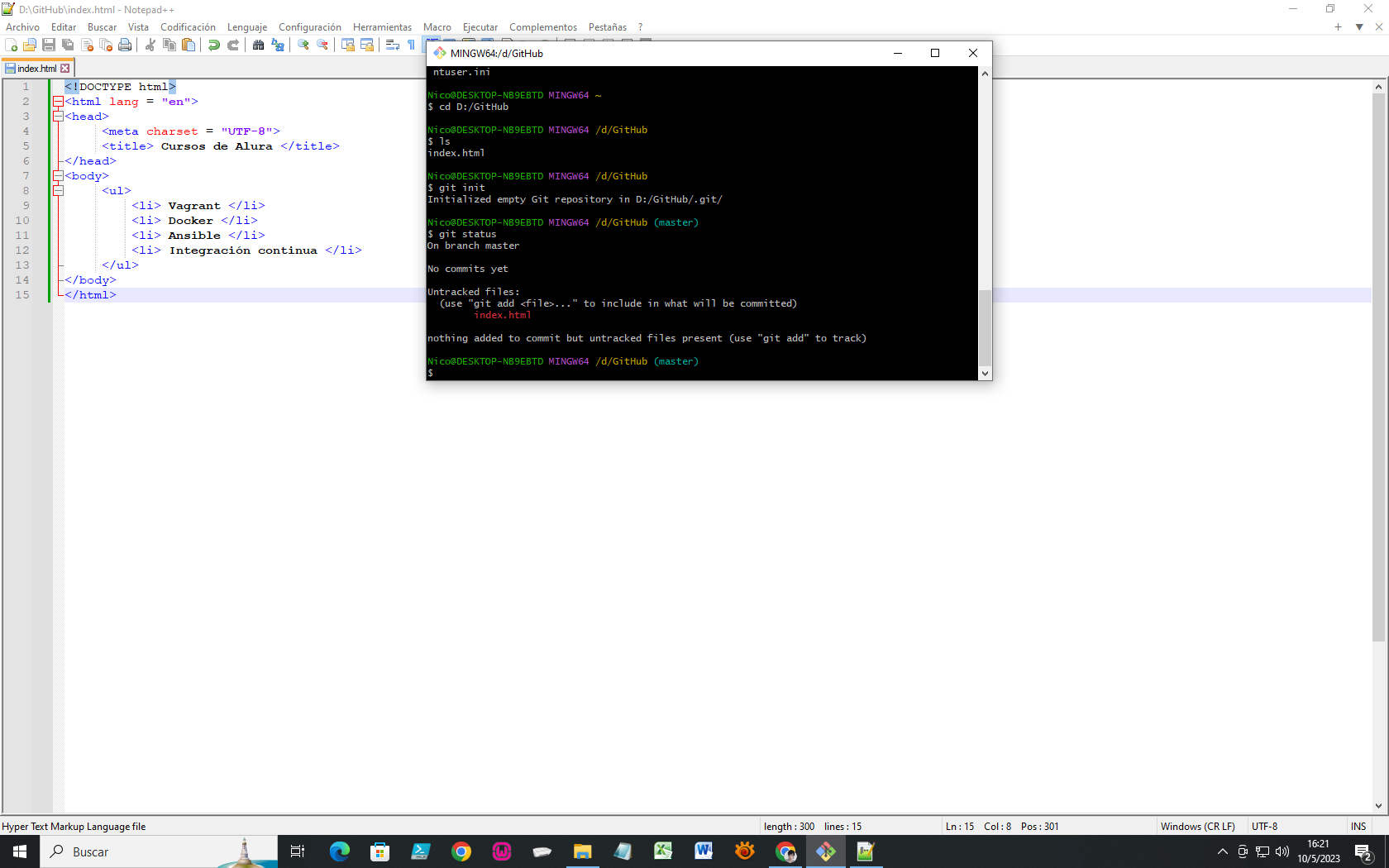Open the ? help menu
The image size is (1389, 868).
pyautogui.click(x=640, y=27)
